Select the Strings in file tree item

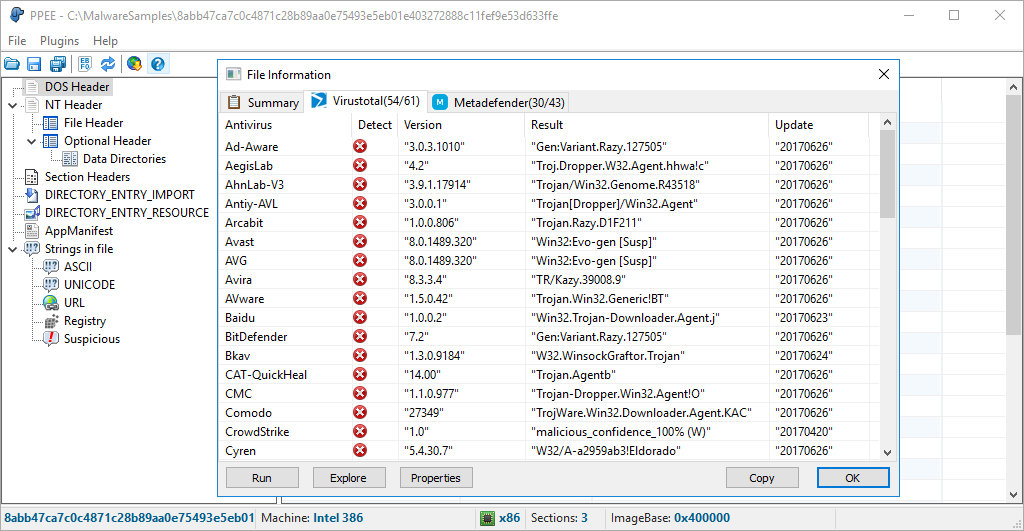click(78, 249)
